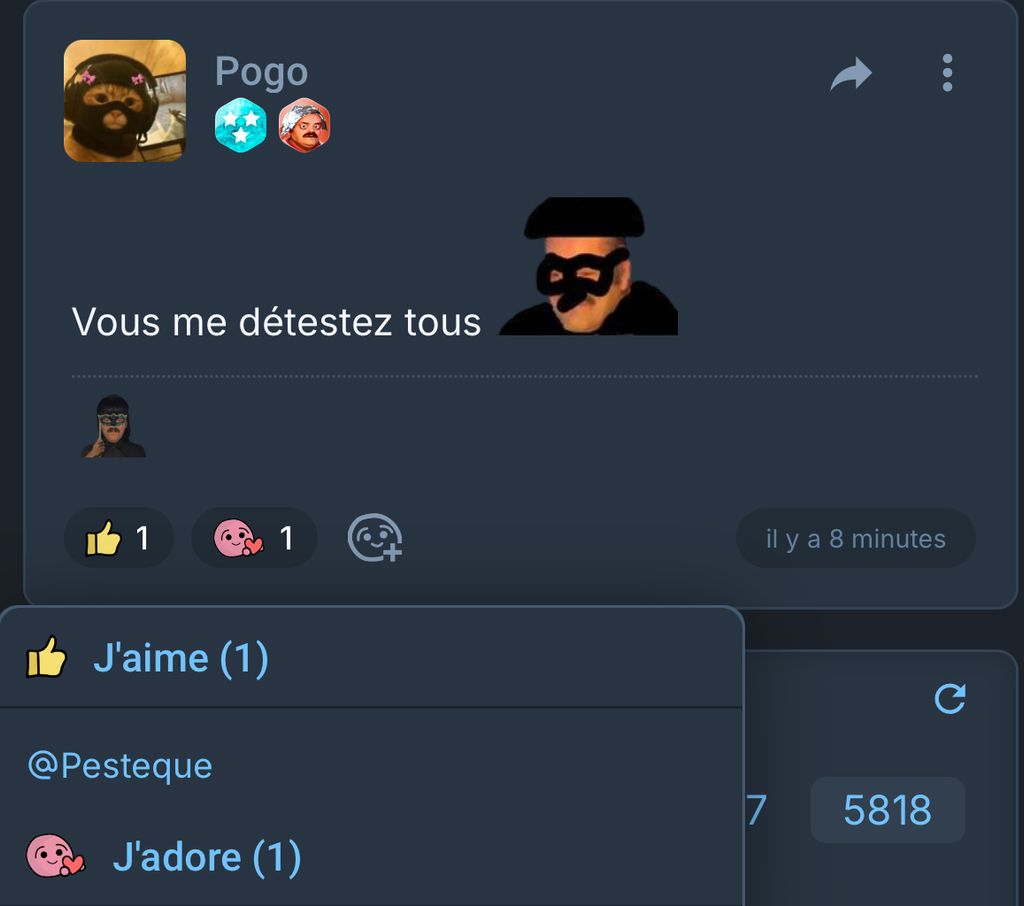Open the @Pesteque user mention
Viewport: 1024px width, 906px height.
point(120,766)
